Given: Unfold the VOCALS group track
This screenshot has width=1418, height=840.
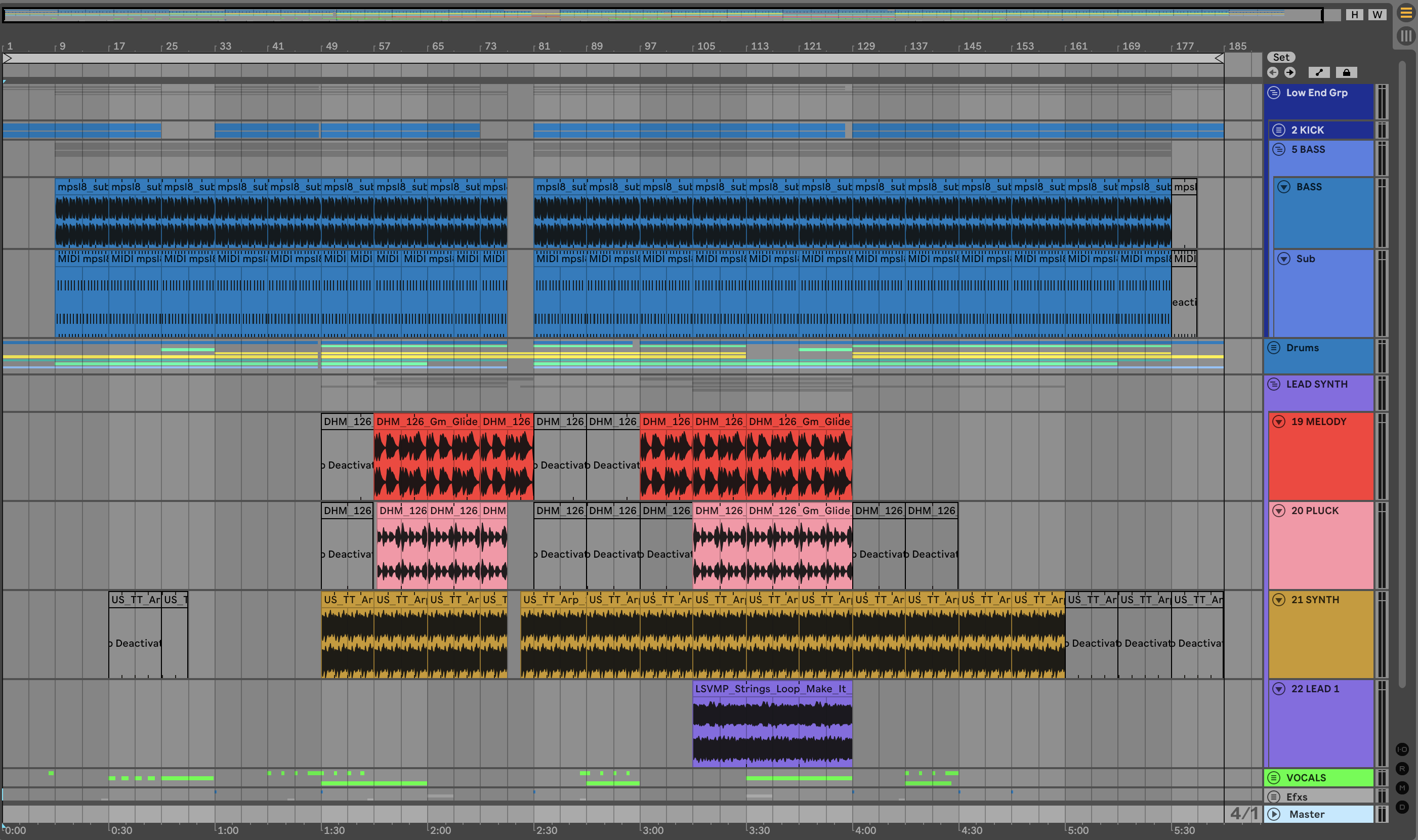Looking at the screenshot, I should click(1274, 778).
